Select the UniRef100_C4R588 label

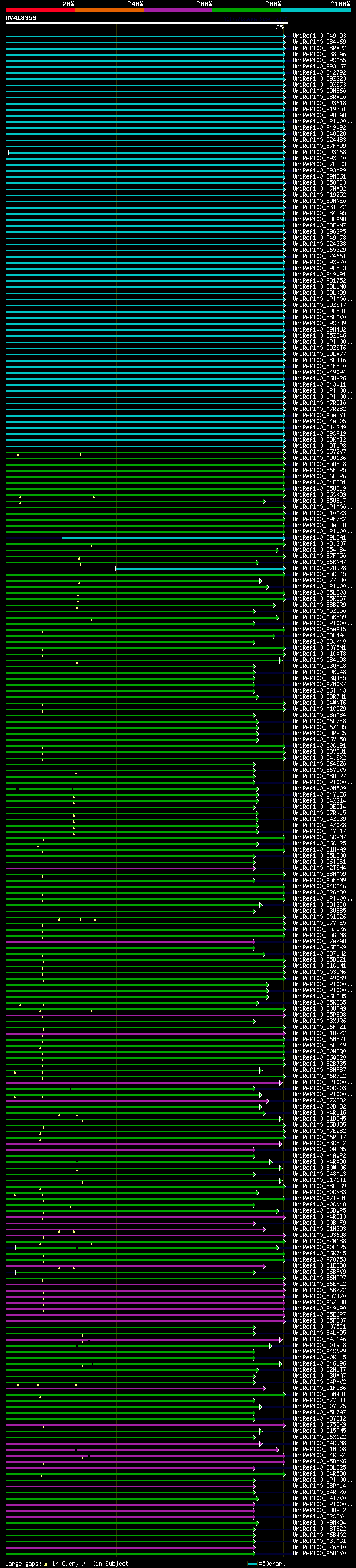(x=319, y=1473)
